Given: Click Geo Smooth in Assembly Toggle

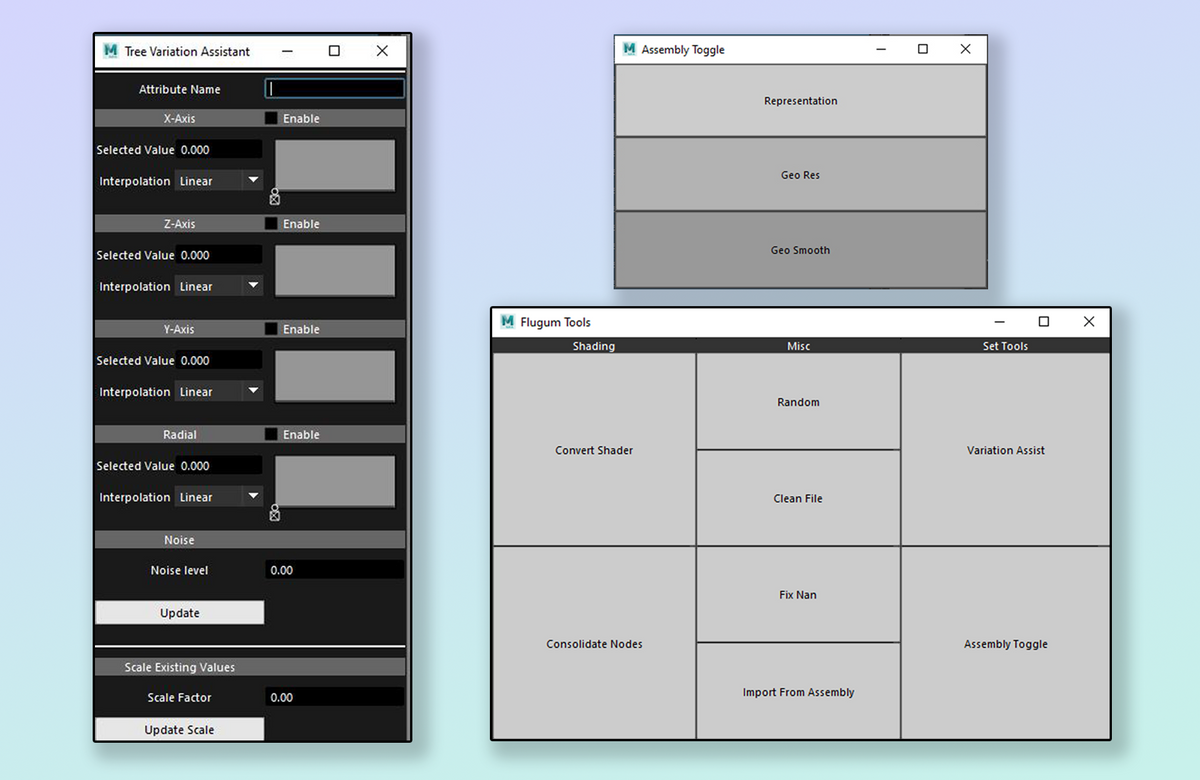Looking at the screenshot, I should [800, 250].
